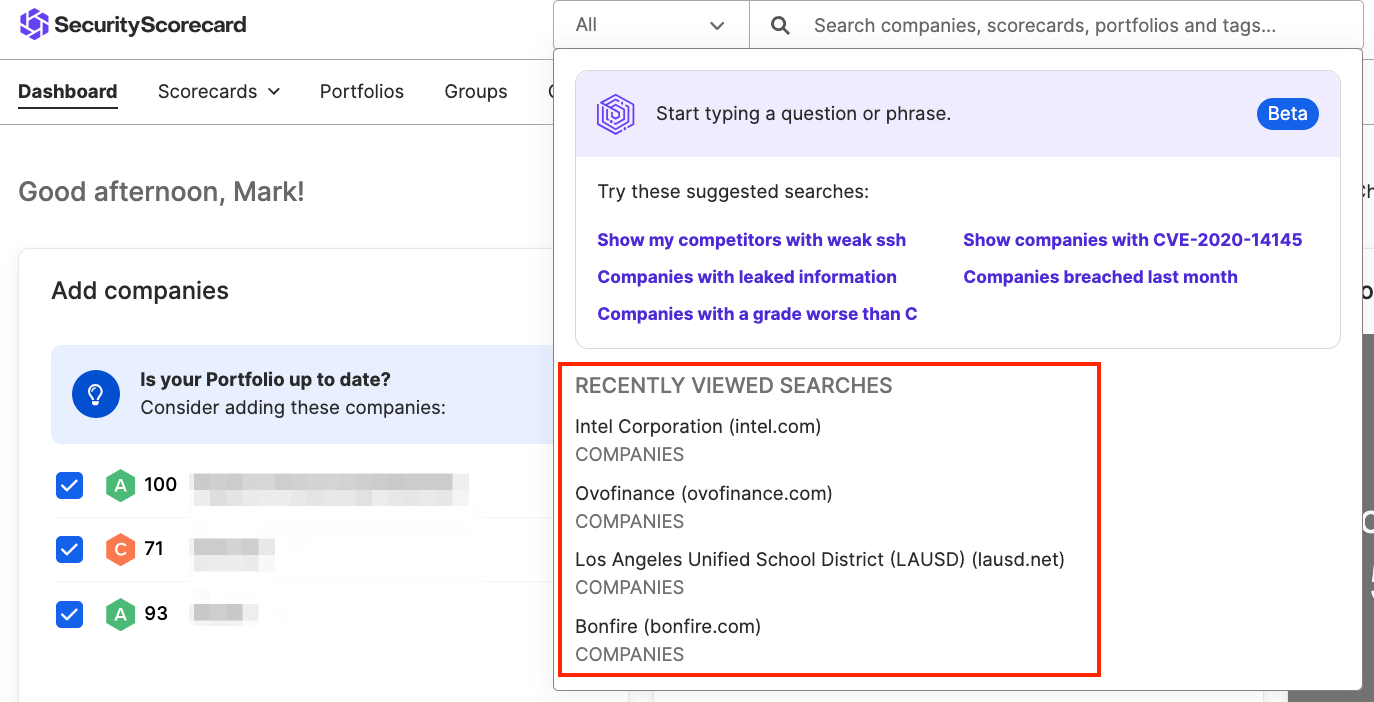Click the 'Good afternoon, Mark!' greeting
The width and height of the screenshot is (1374, 702).
pos(161,192)
